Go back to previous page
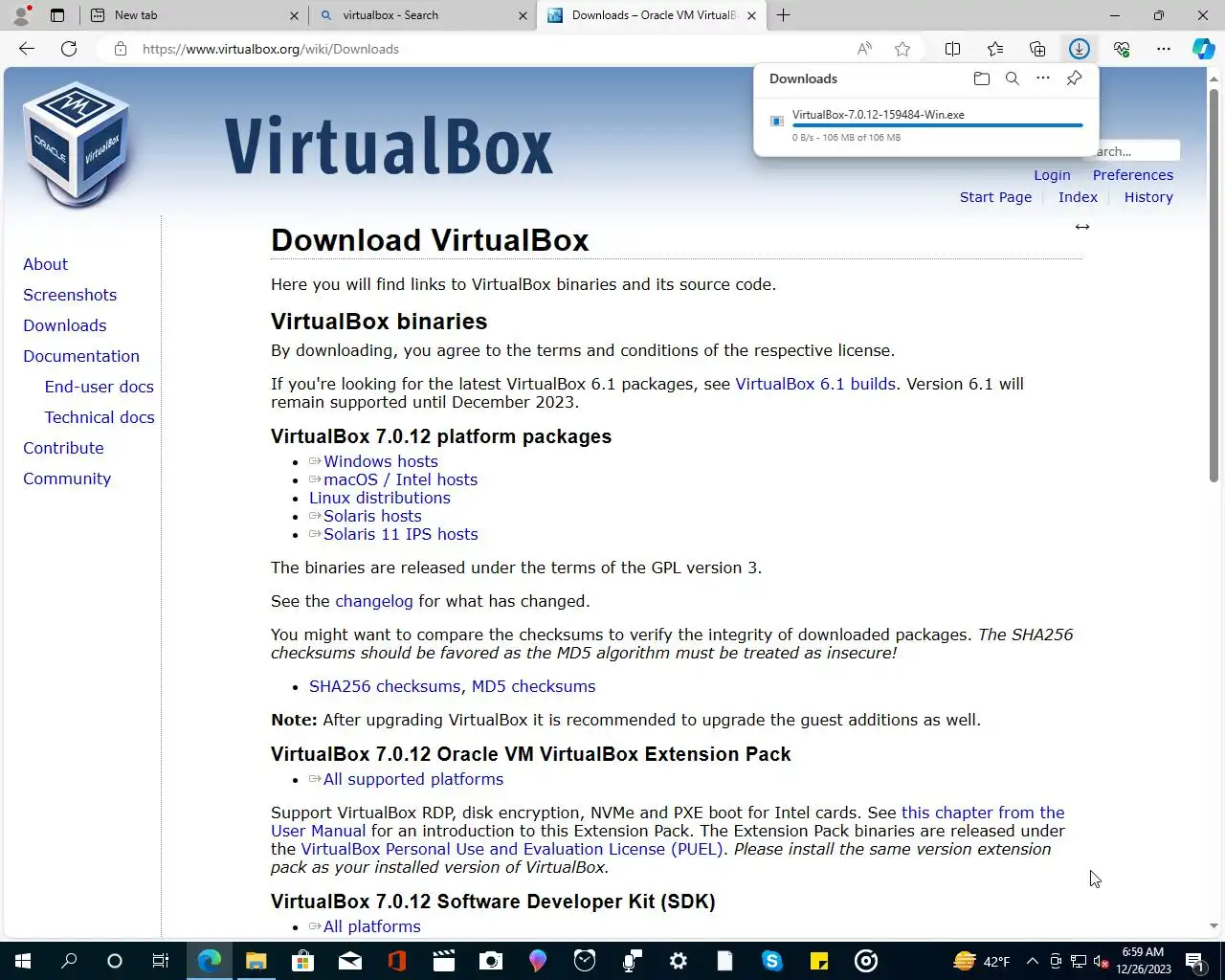Viewport: 1225px width, 980px height. 27,49
